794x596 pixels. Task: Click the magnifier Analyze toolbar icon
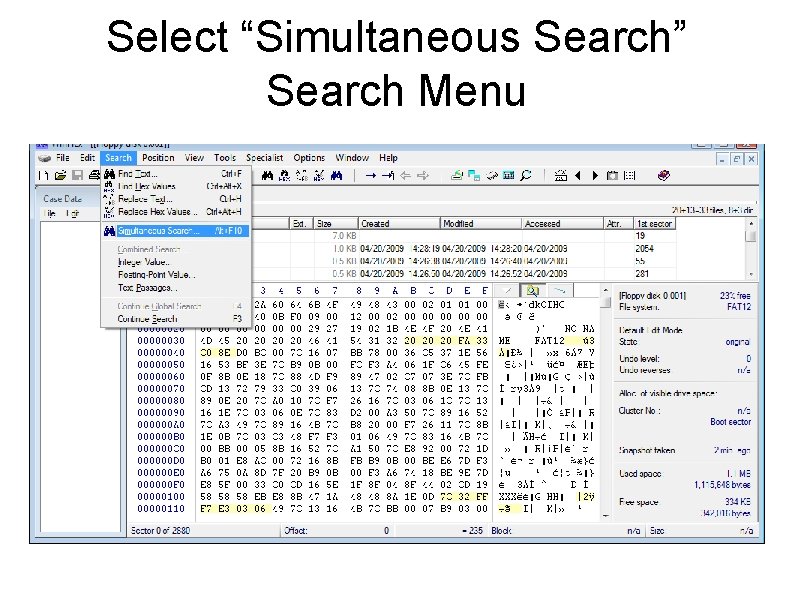pos(526,176)
